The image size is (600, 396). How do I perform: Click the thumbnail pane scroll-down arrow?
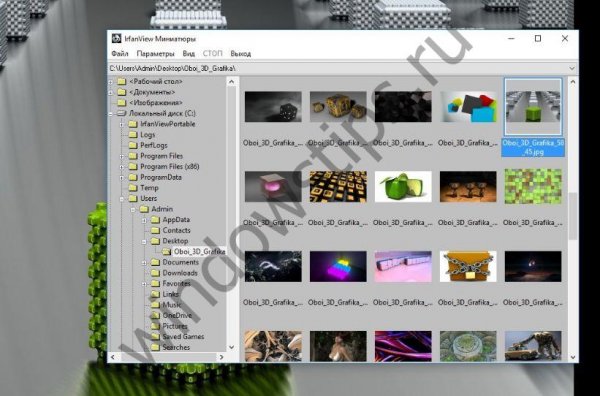572,357
